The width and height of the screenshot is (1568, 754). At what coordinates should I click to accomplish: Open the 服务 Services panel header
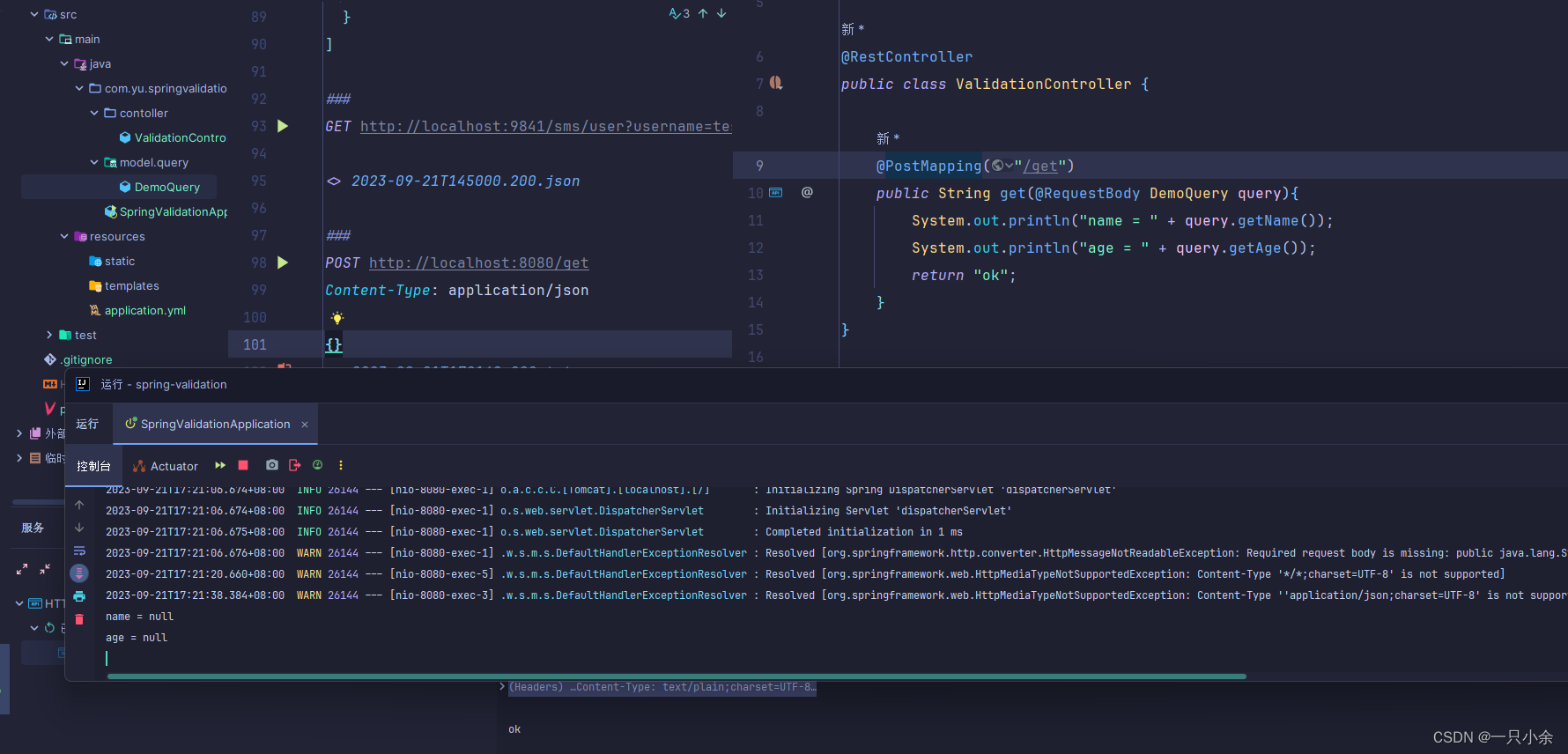pyautogui.click(x=33, y=528)
